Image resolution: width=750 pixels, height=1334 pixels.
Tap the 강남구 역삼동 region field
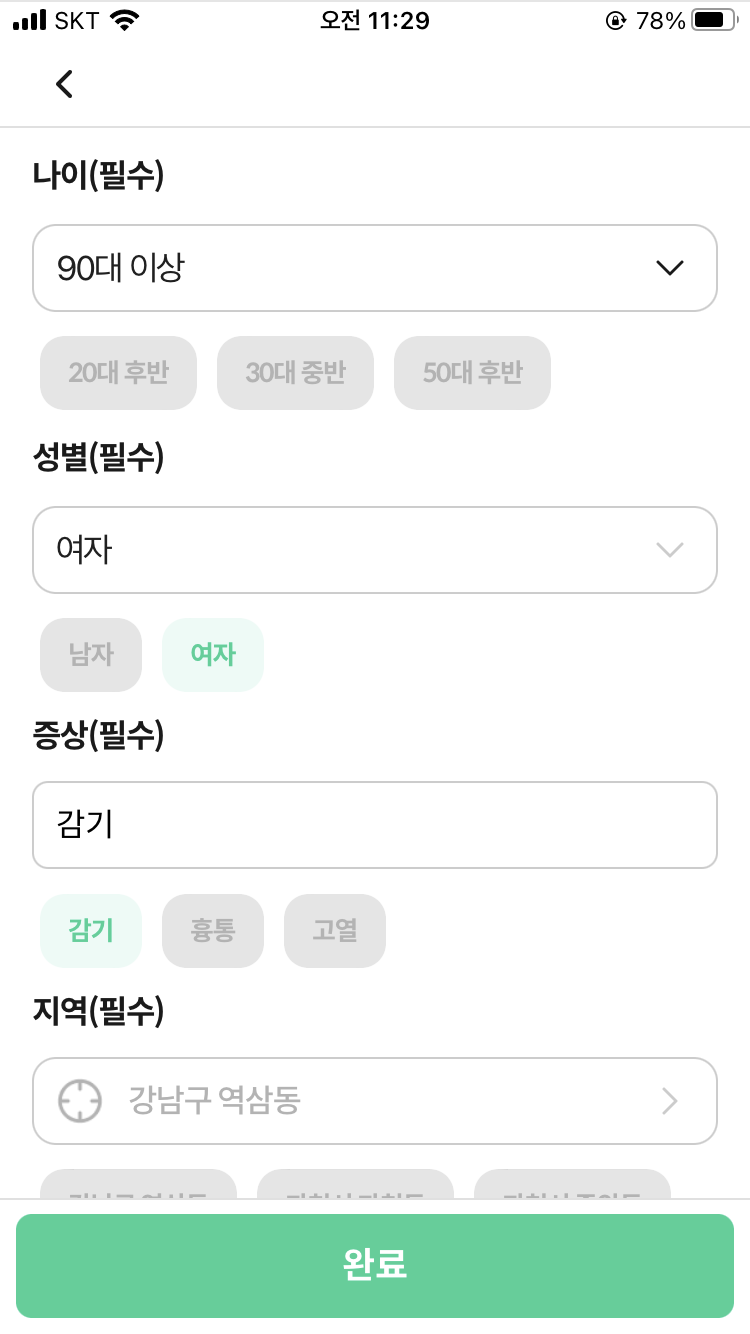pos(375,1101)
